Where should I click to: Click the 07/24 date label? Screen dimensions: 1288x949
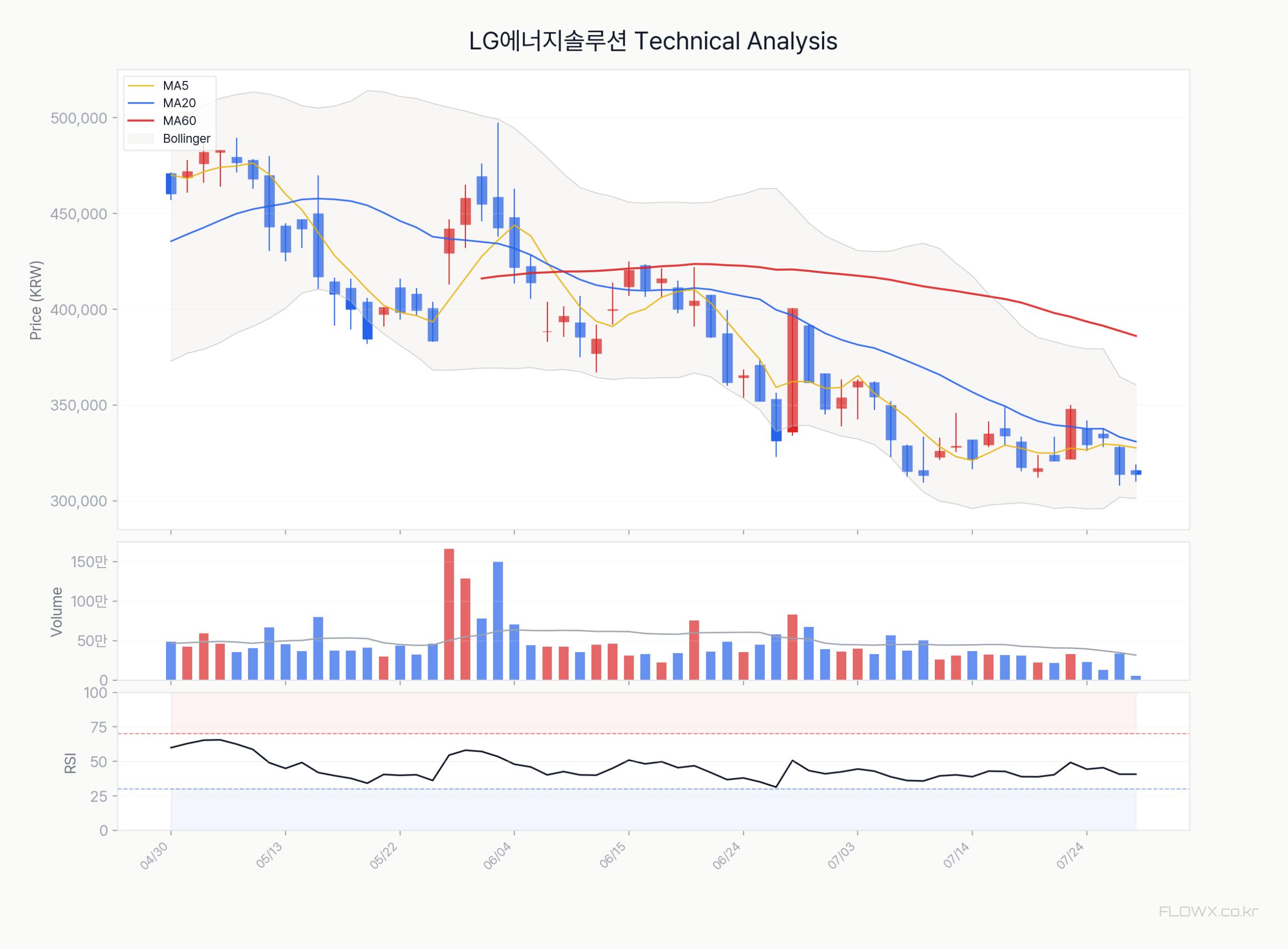point(1070,856)
